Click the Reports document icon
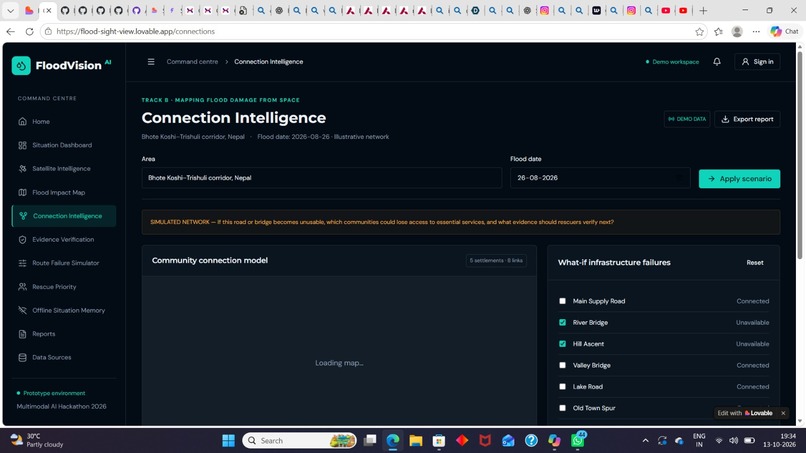Screen dimensions: 806x453 click(x=22, y=334)
